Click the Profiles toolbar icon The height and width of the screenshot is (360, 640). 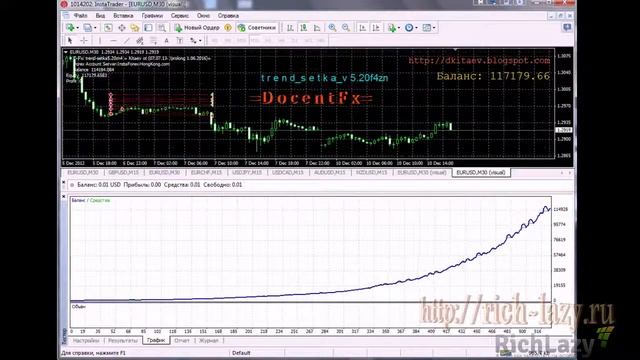(88, 28)
